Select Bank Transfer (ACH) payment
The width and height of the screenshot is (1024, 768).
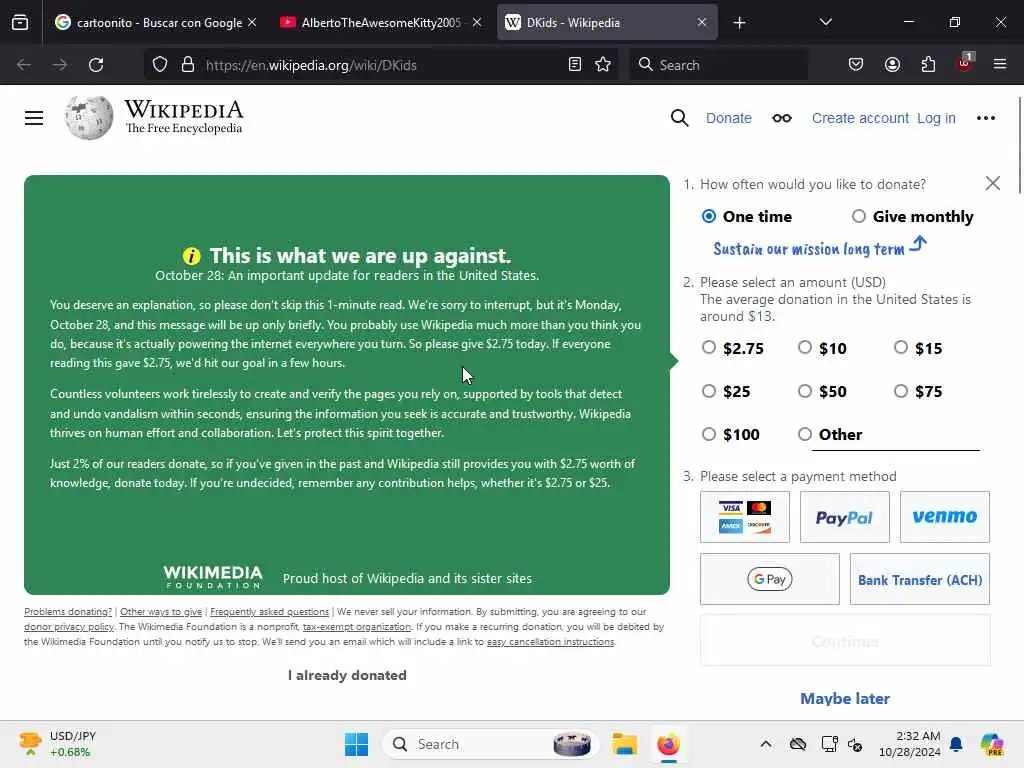coord(920,579)
